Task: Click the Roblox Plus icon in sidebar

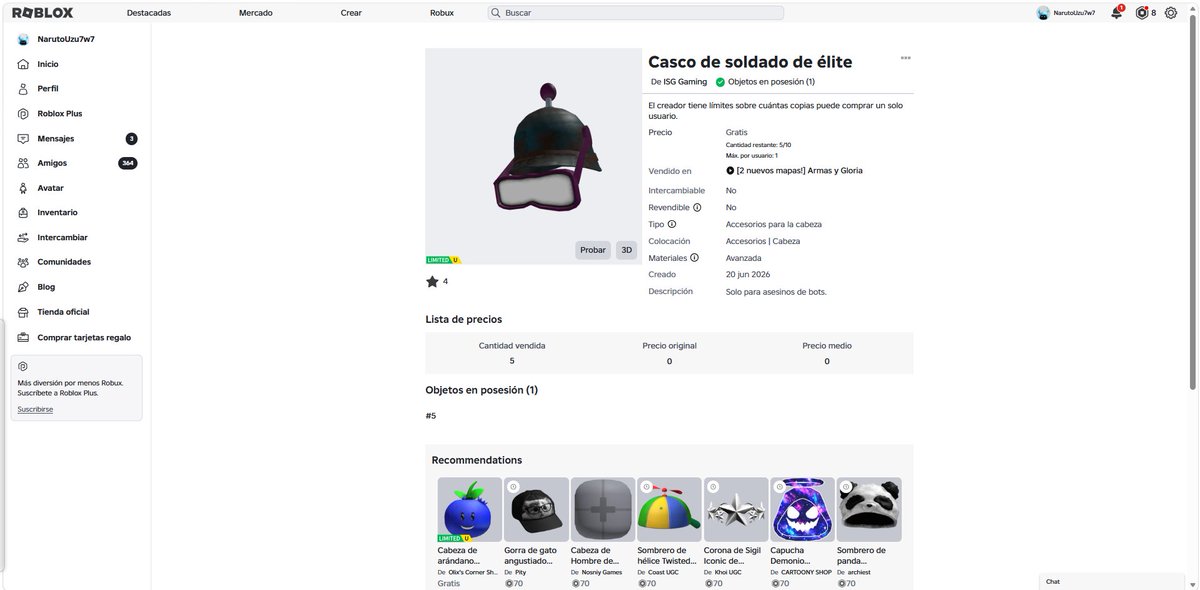Action: point(23,114)
